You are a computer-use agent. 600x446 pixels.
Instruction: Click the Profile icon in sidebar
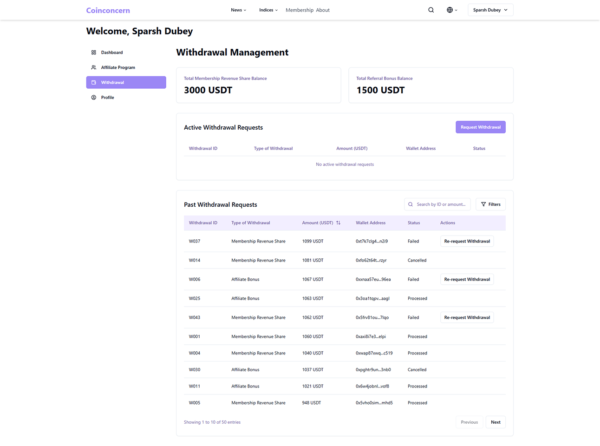[x=94, y=97]
